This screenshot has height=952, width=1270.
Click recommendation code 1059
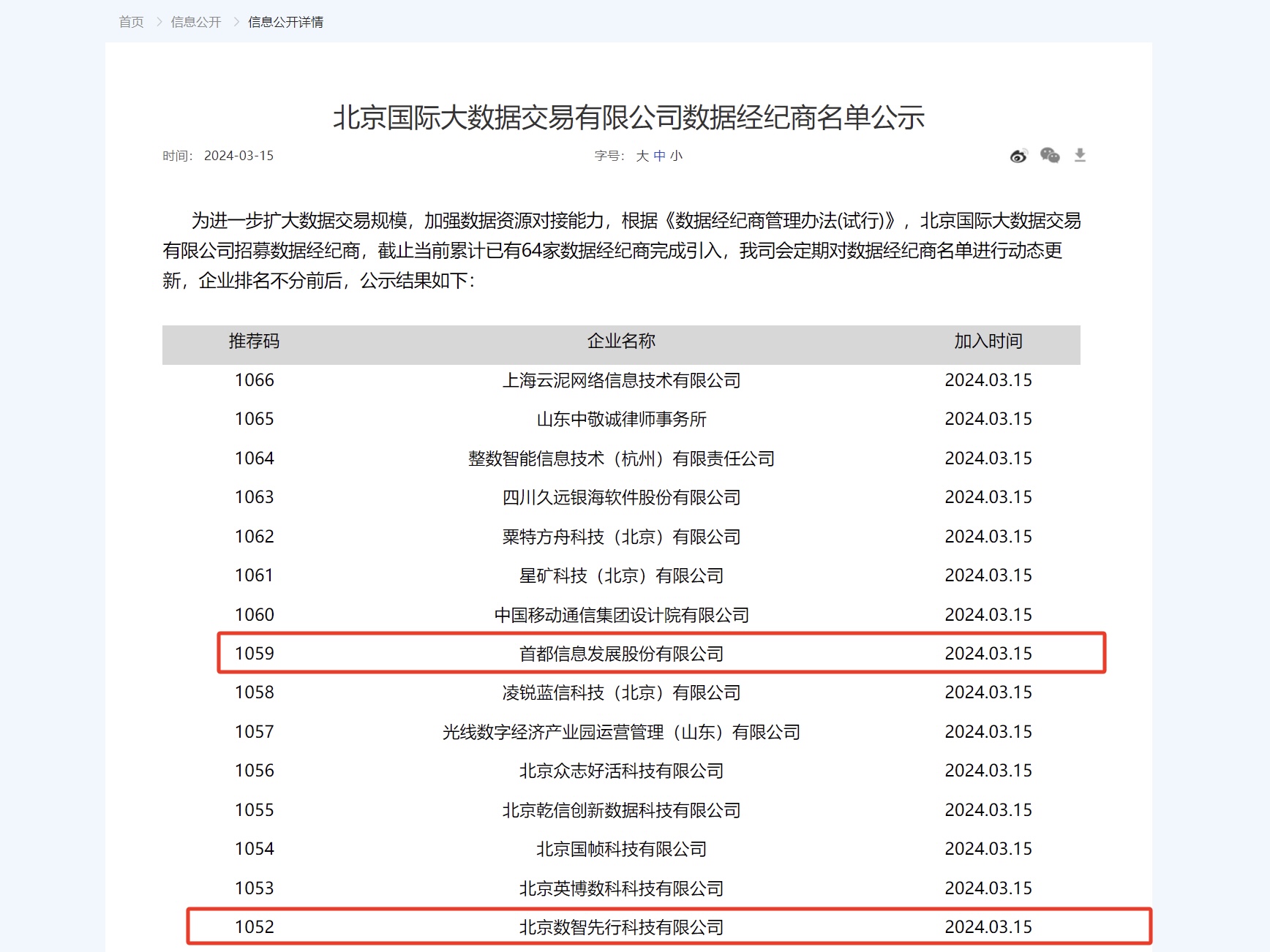coord(255,654)
